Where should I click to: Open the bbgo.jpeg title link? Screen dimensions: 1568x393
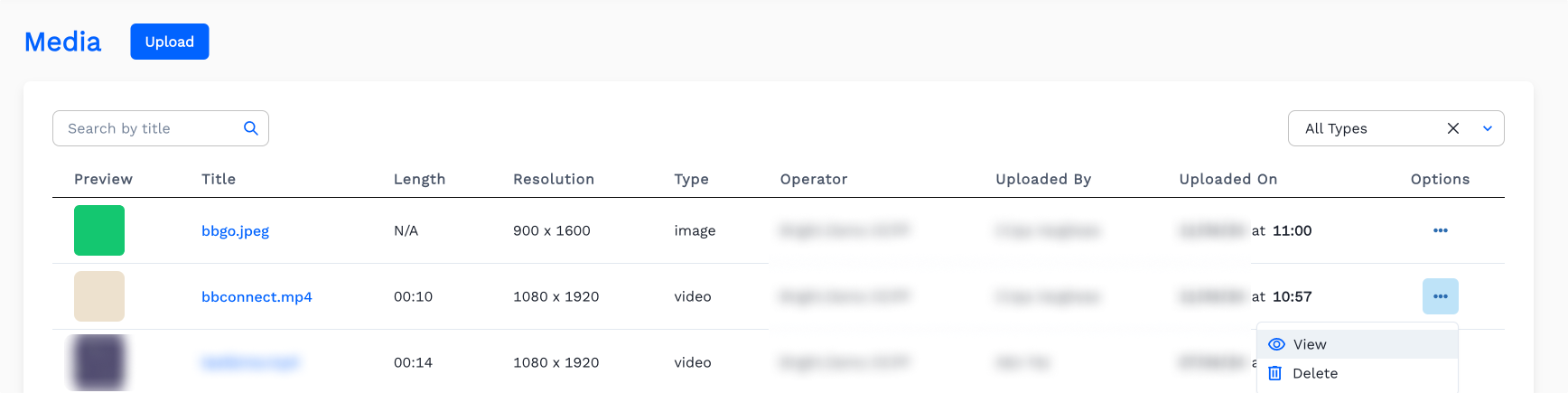(x=235, y=230)
